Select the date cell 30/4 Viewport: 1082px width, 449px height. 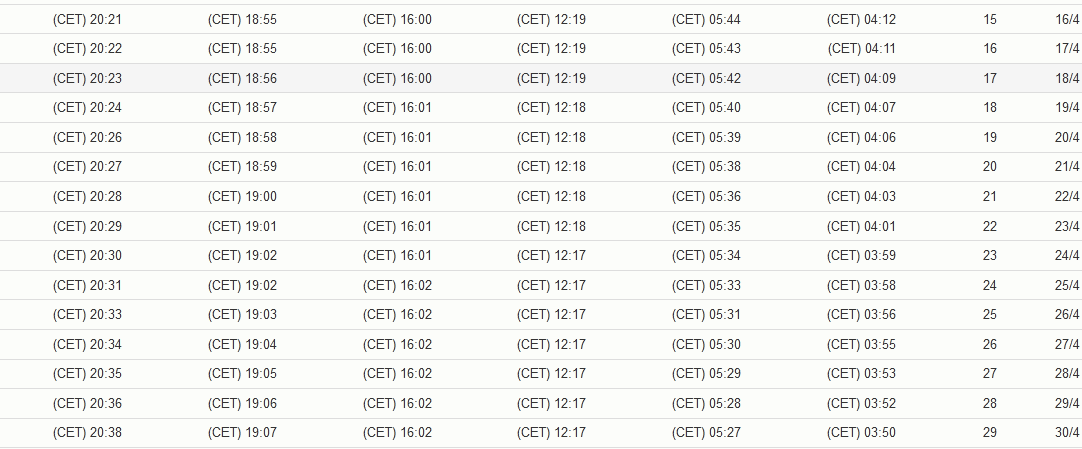tap(1067, 433)
